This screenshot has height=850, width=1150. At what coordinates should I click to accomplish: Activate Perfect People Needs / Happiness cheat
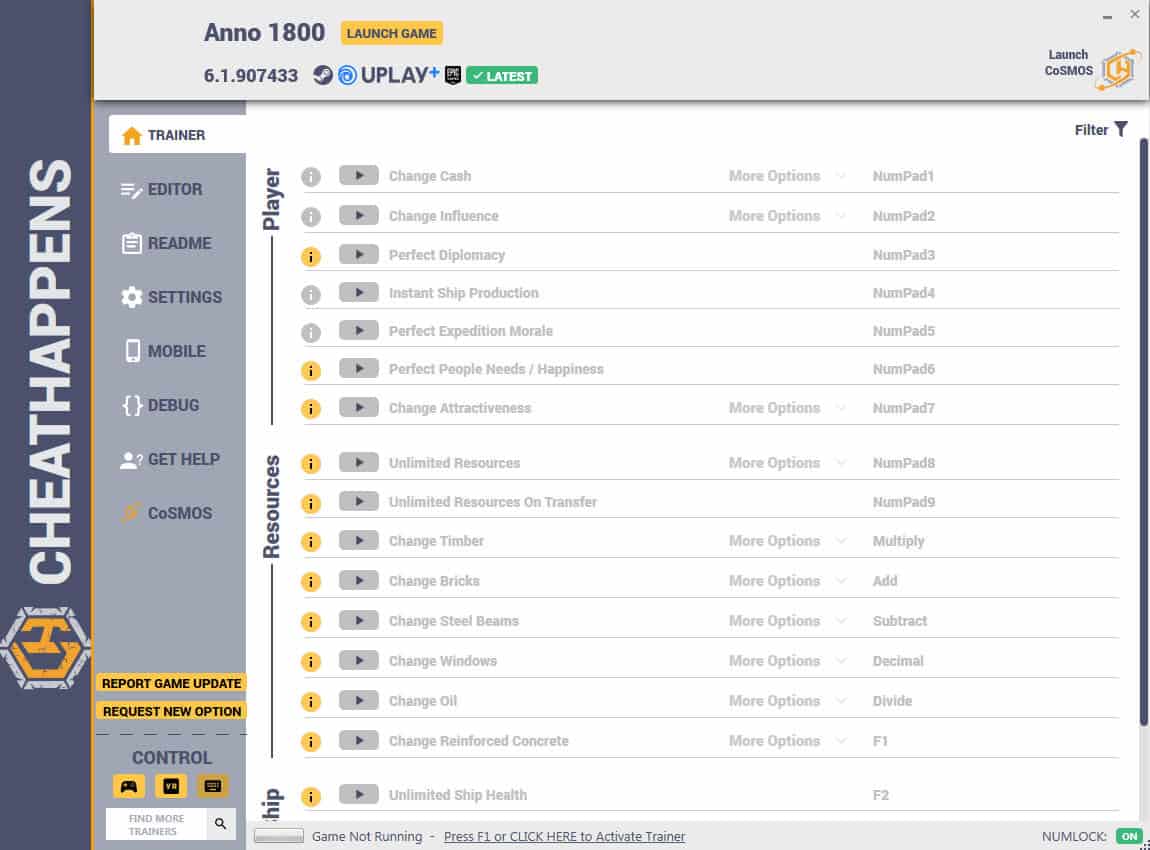(359, 369)
